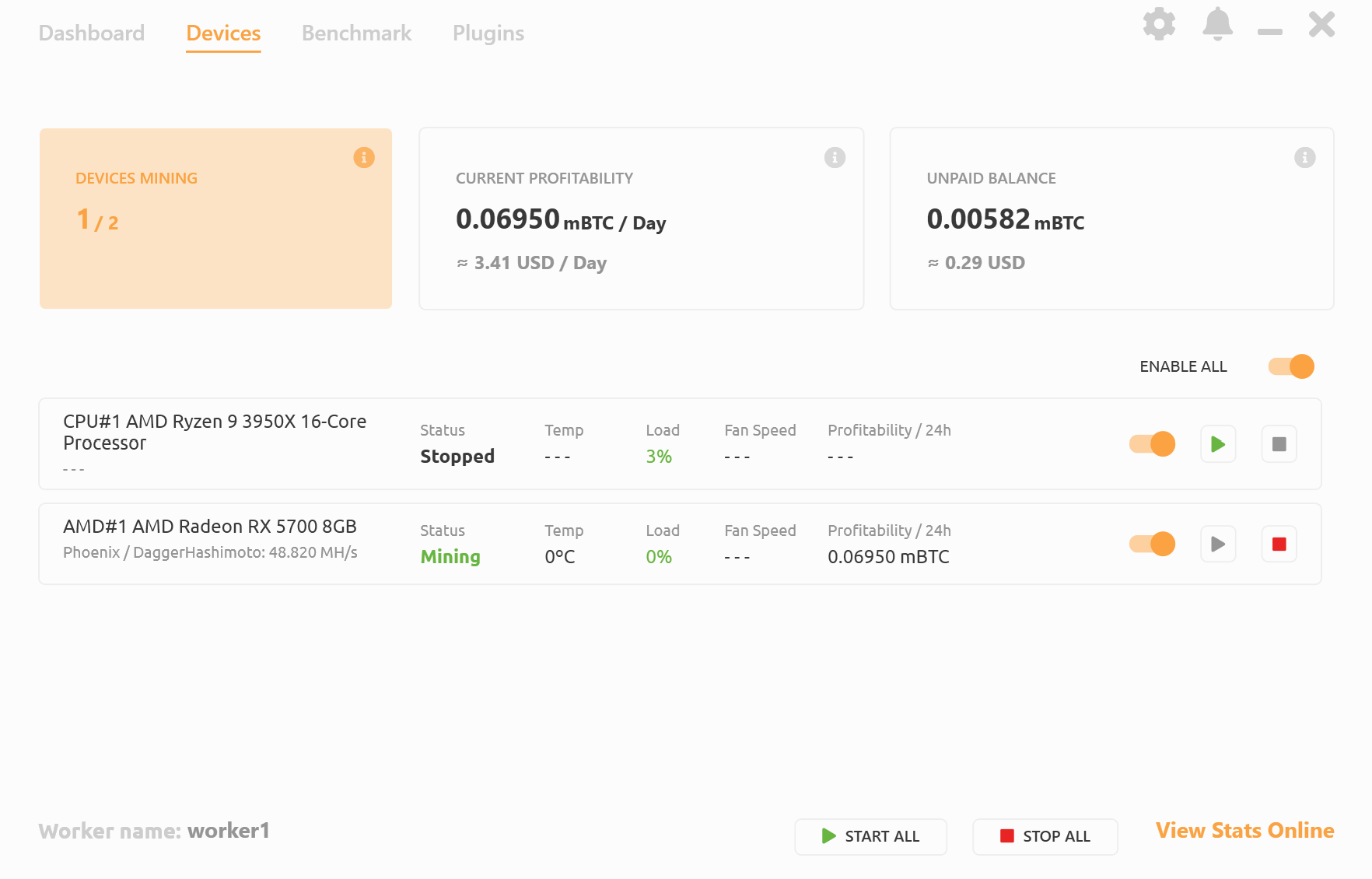Open the Benchmark tab
The height and width of the screenshot is (879, 1372).
(356, 33)
